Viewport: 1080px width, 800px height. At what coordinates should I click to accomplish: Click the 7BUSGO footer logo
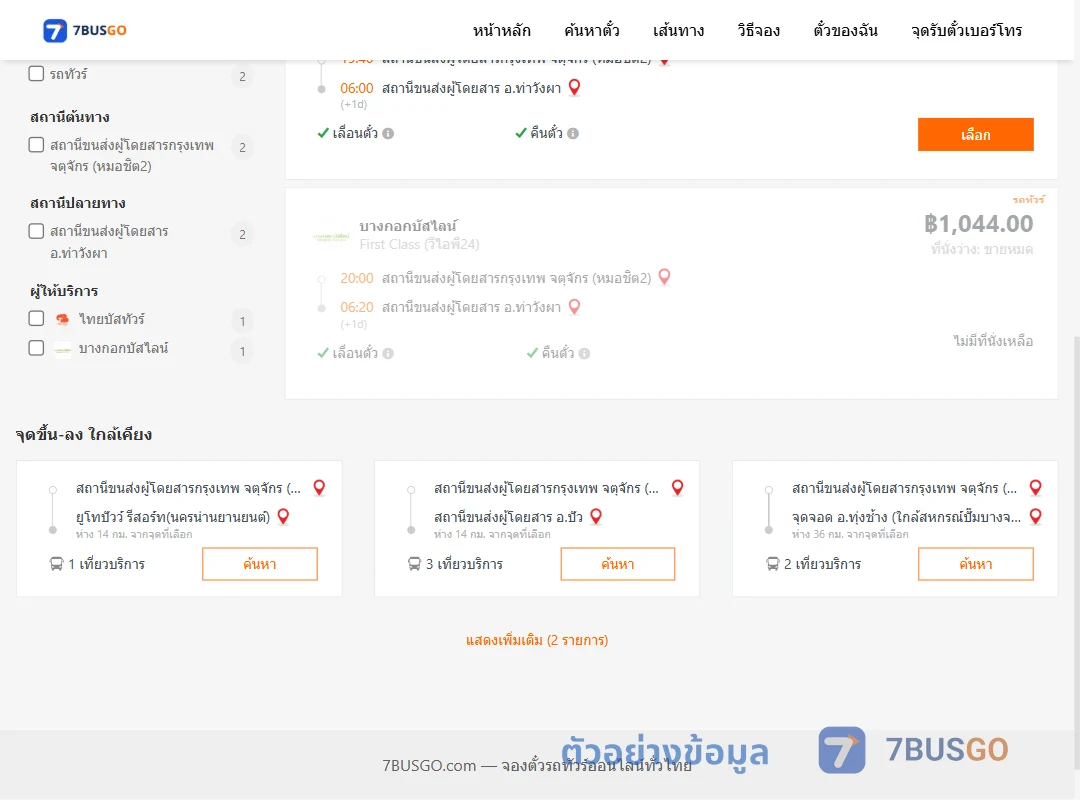(913, 750)
